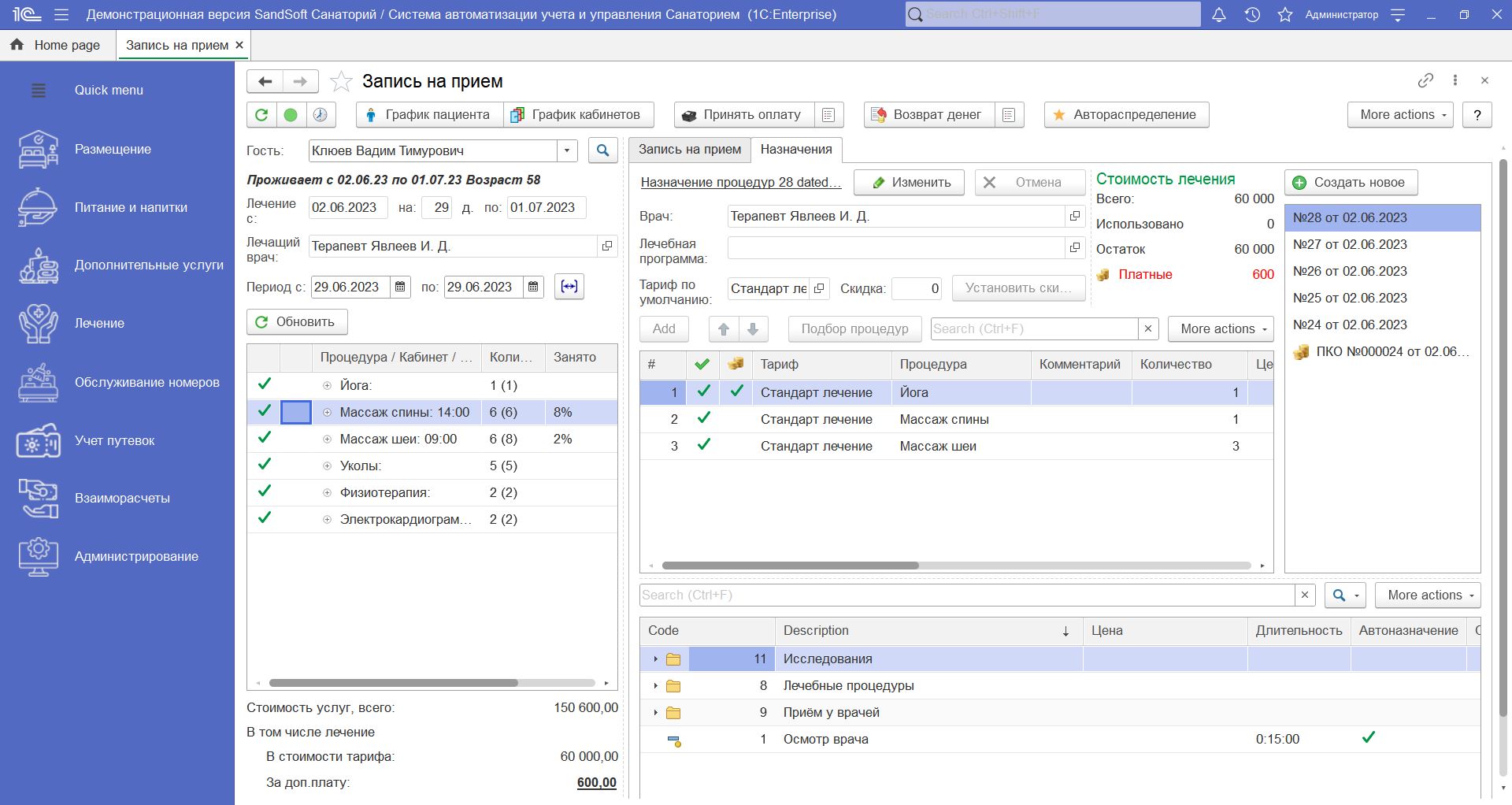Toggle Автоназначение check for Осмотр врача
Image resolution: width=1512 pixels, height=805 pixels.
(x=1369, y=738)
